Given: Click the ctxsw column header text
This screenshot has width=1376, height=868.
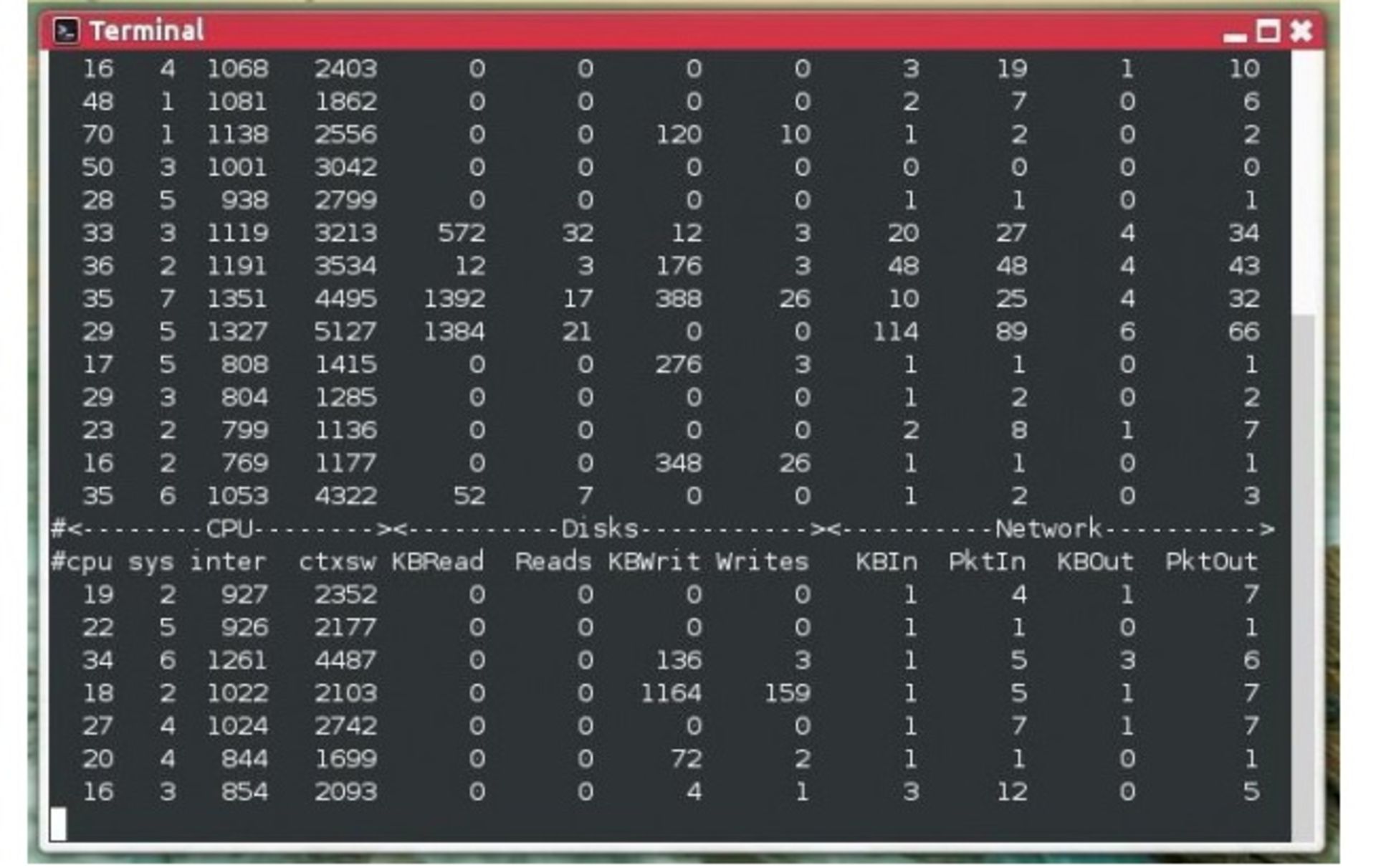Looking at the screenshot, I should [x=337, y=562].
